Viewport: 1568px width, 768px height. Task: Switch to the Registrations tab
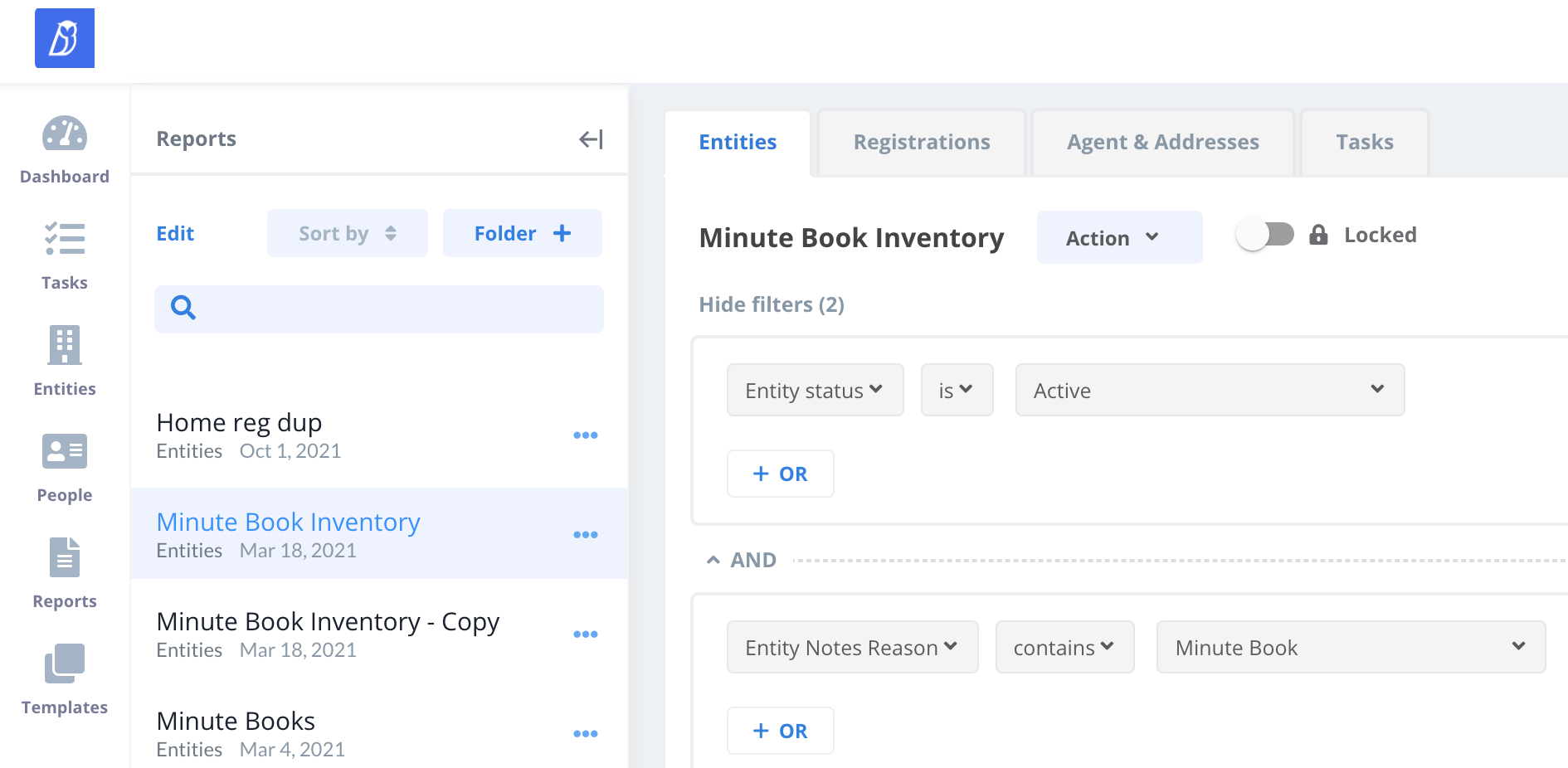click(x=921, y=143)
